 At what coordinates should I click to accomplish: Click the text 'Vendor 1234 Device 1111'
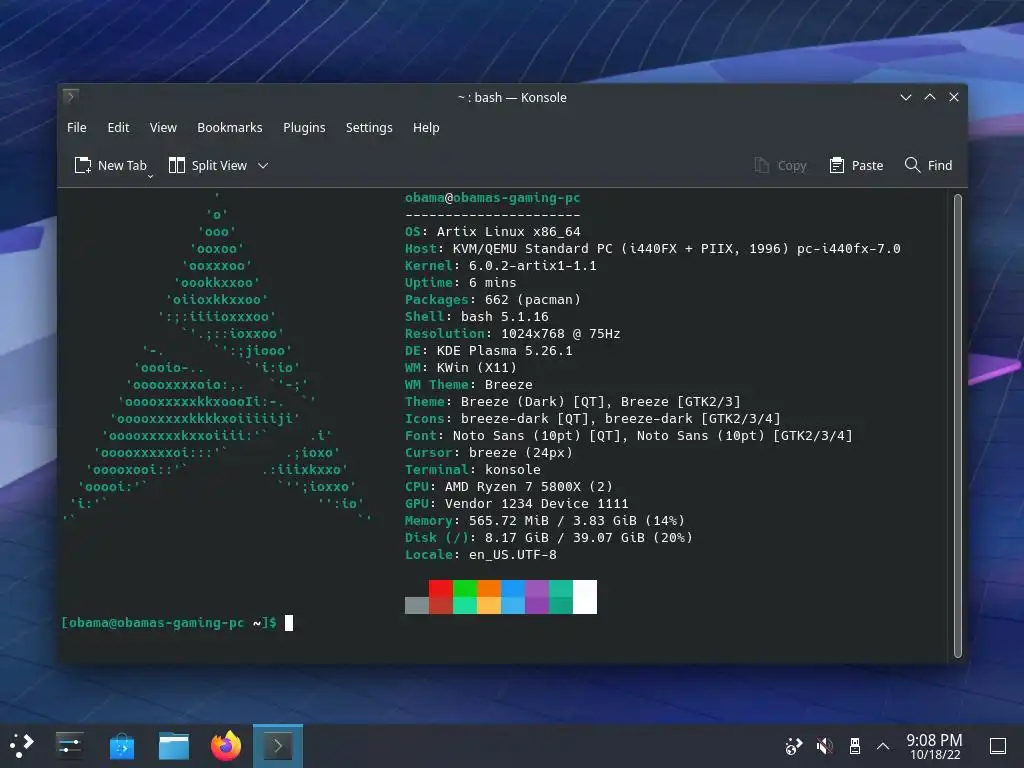tap(537, 504)
